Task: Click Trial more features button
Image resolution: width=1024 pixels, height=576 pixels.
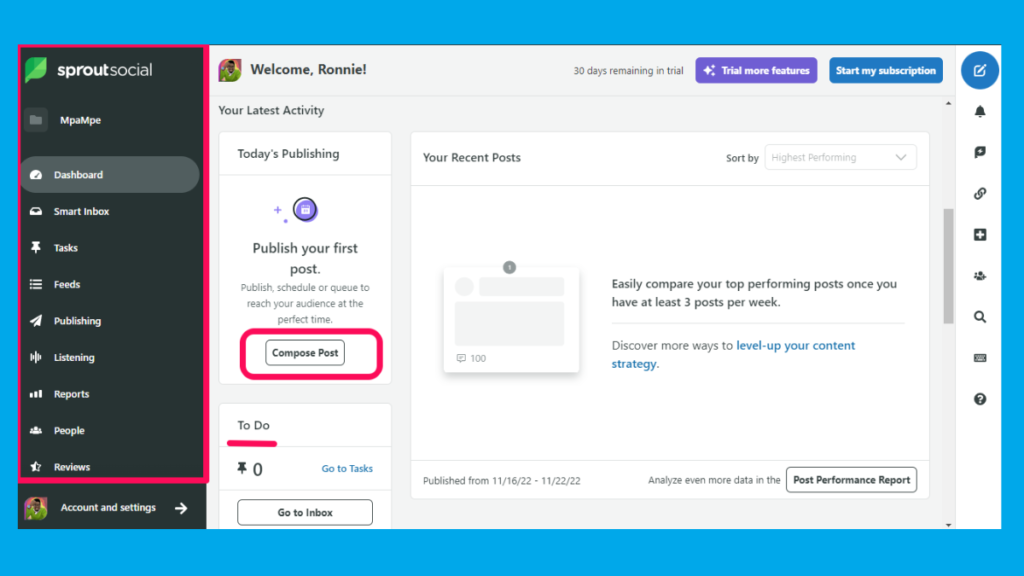Action: [x=756, y=71]
